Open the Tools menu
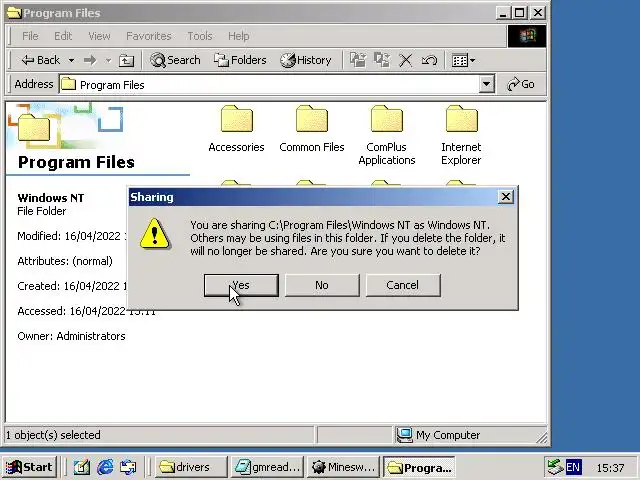The width and height of the screenshot is (640, 480). tap(200, 36)
